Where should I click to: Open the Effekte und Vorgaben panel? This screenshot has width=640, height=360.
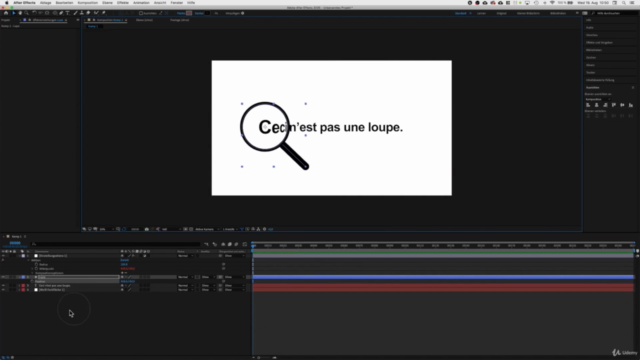[x=599, y=42]
